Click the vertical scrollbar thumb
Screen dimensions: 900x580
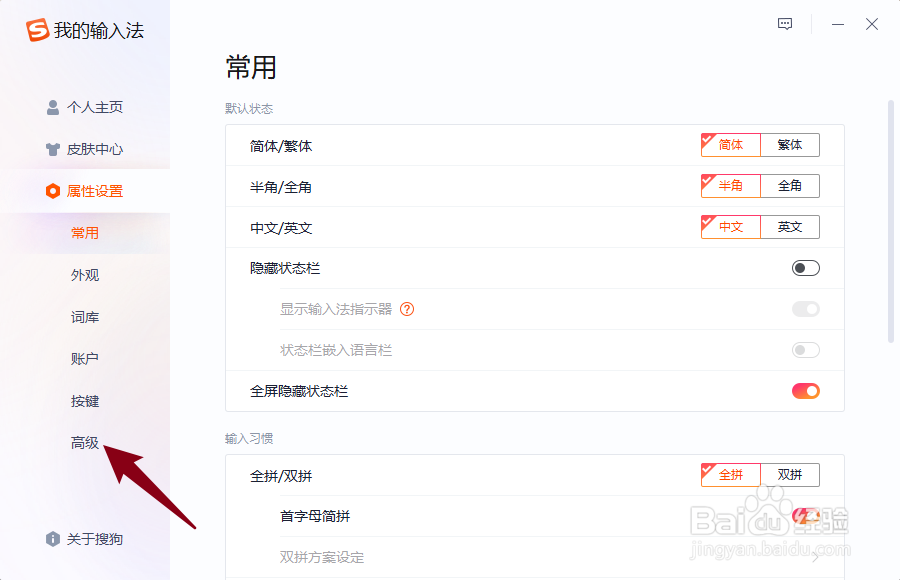point(891,221)
